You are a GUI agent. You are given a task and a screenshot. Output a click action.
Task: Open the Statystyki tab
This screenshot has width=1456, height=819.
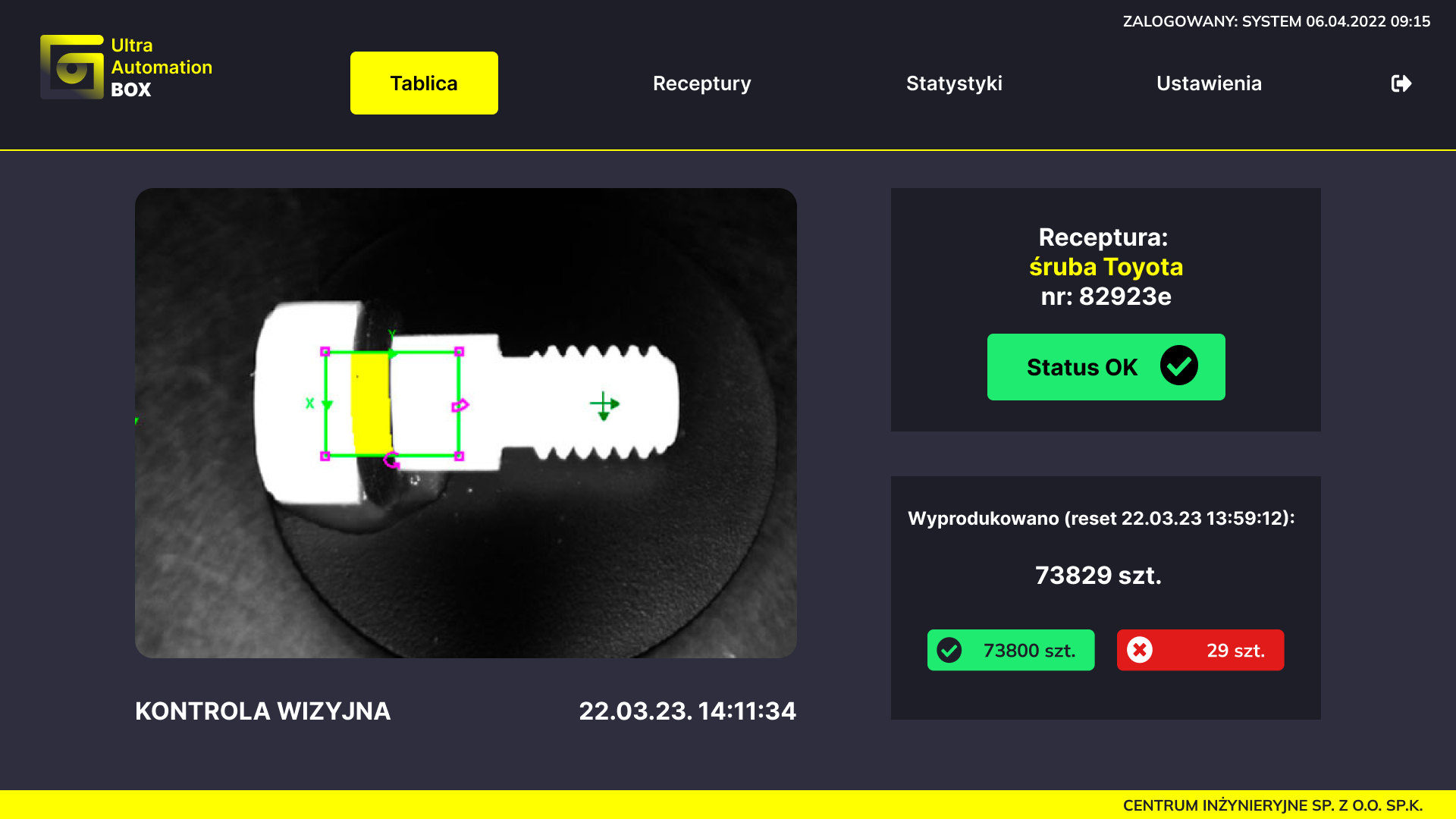tap(954, 83)
